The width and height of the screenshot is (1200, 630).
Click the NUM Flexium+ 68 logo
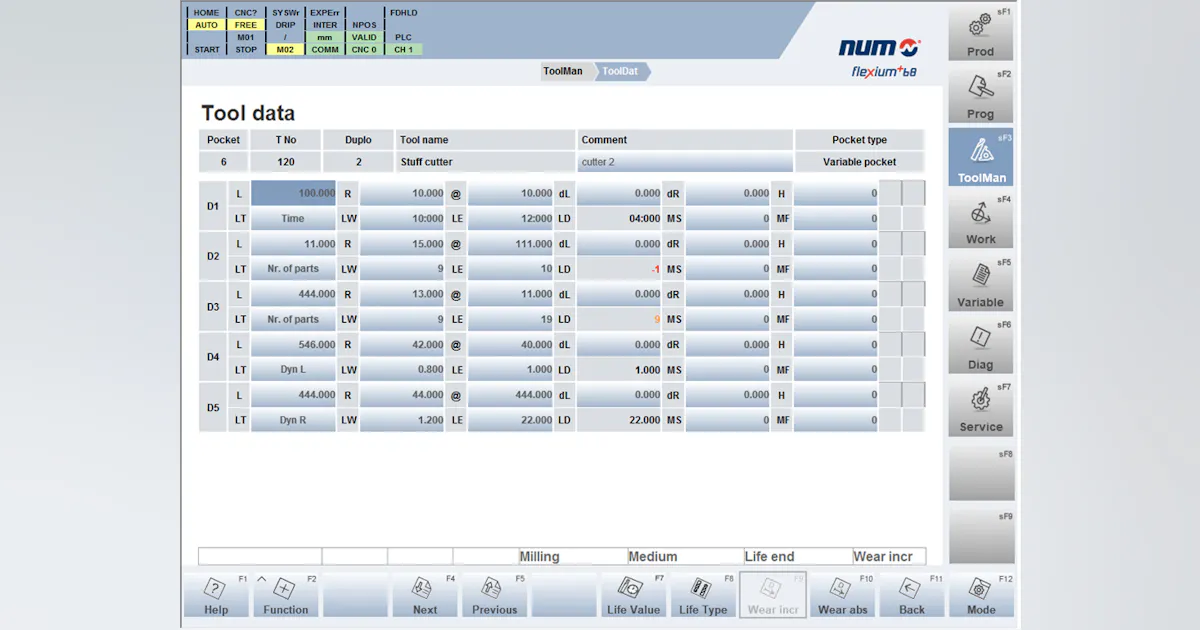tap(880, 58)
